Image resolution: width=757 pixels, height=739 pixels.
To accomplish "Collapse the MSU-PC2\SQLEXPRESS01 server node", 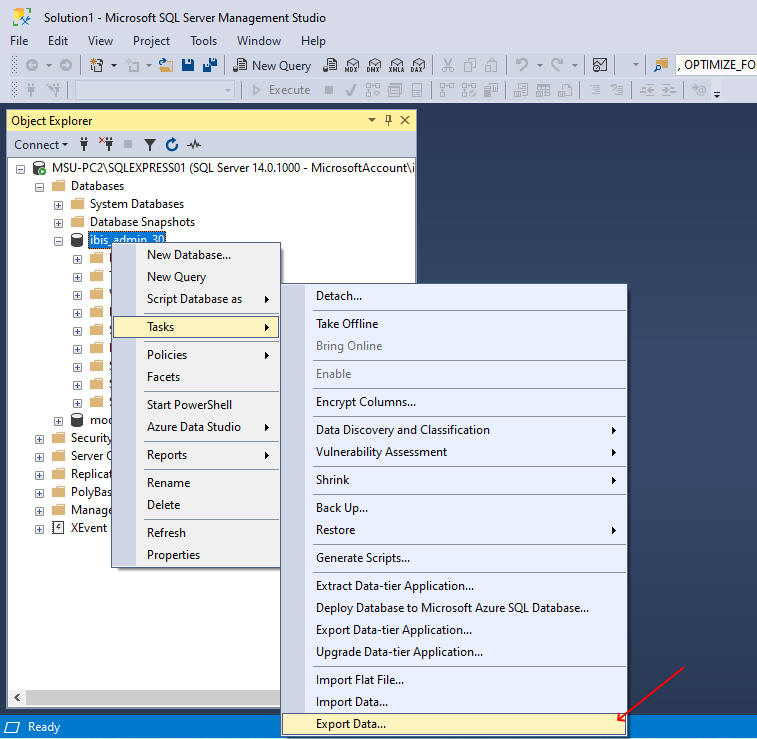I will coord(20,169).
